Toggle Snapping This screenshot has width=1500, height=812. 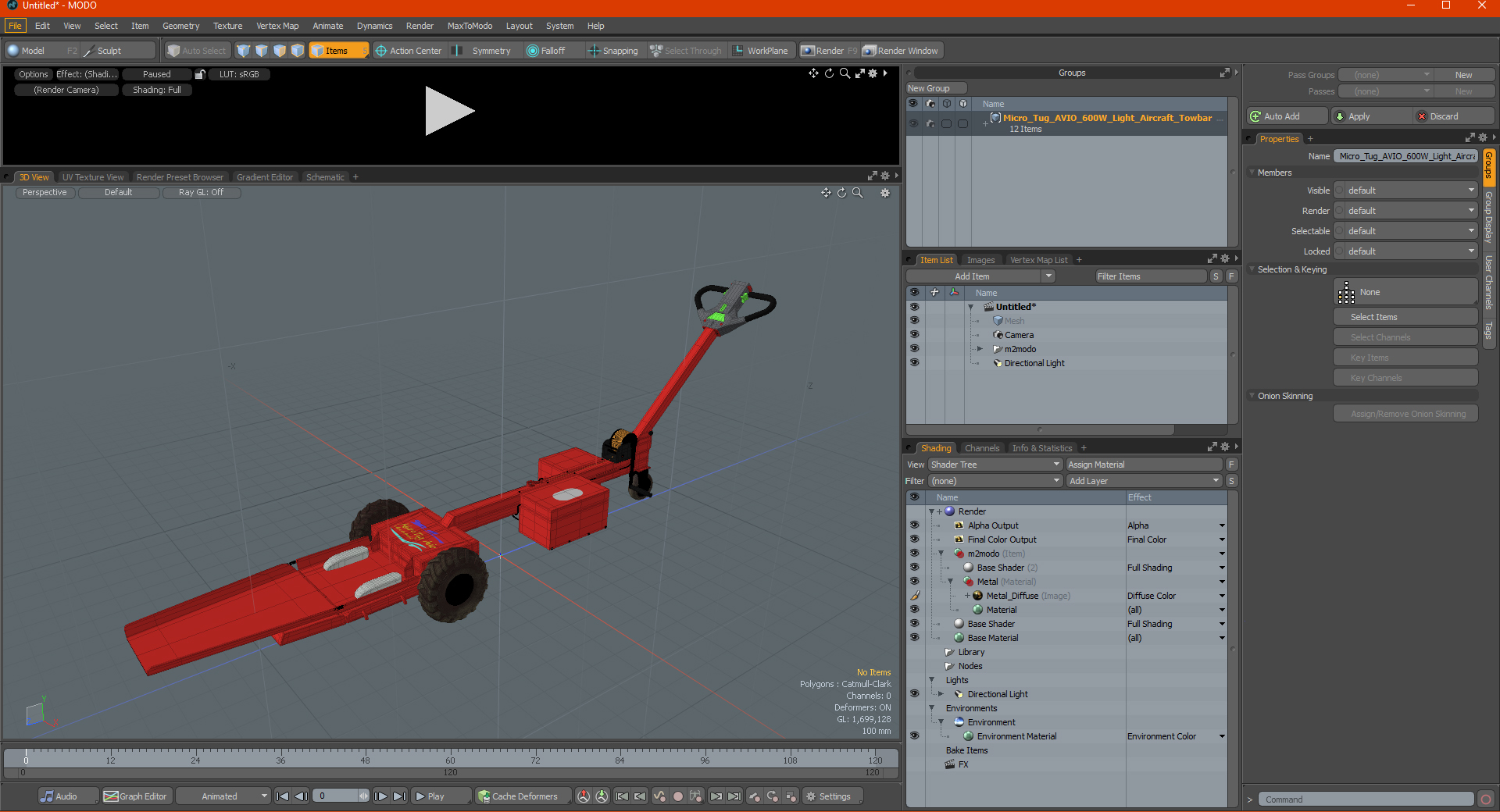click(x=613, y=51)
